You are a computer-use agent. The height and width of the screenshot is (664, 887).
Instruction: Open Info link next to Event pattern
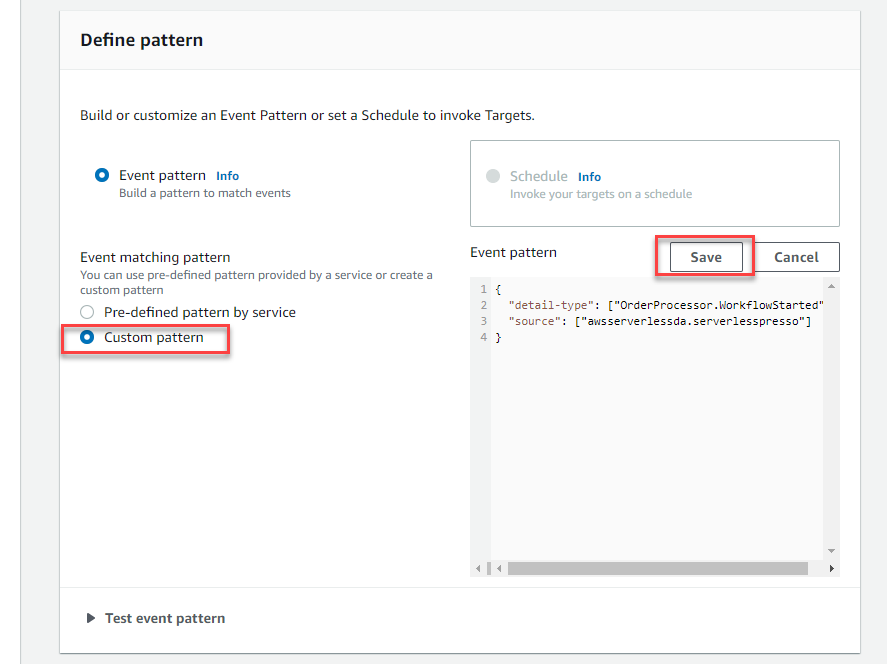(x=227, y=176)
